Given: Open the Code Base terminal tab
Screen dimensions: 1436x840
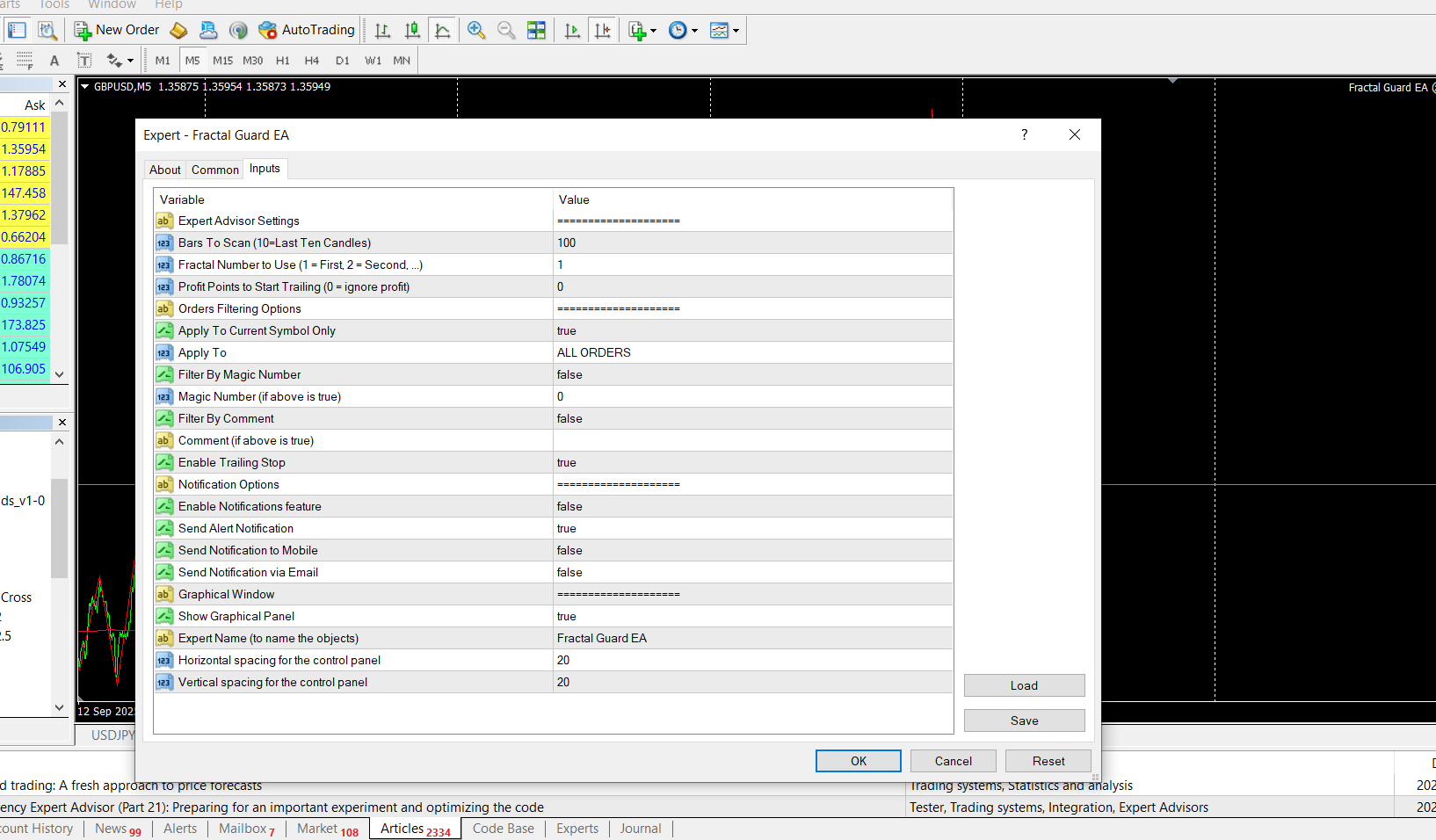Looking at the screenshot, I should tap(503, 829).
